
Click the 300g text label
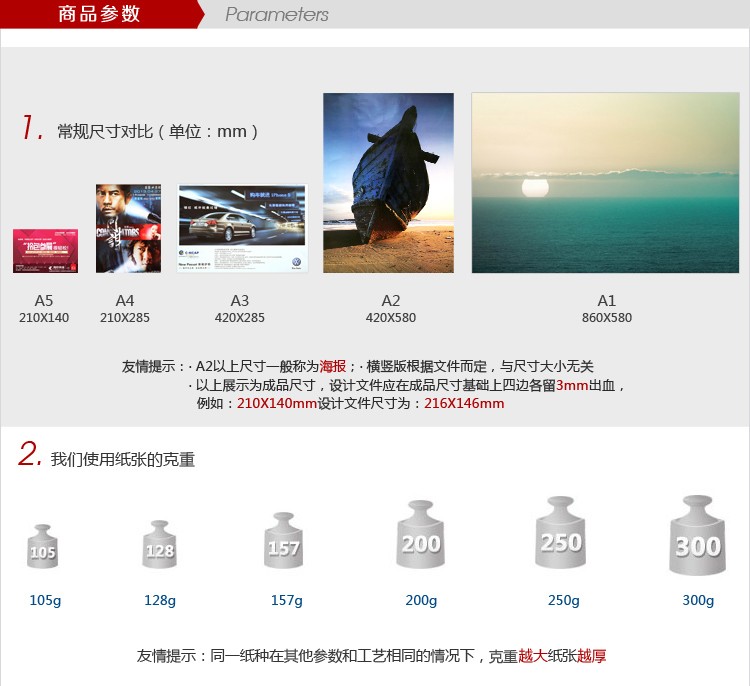coord(697,600)
